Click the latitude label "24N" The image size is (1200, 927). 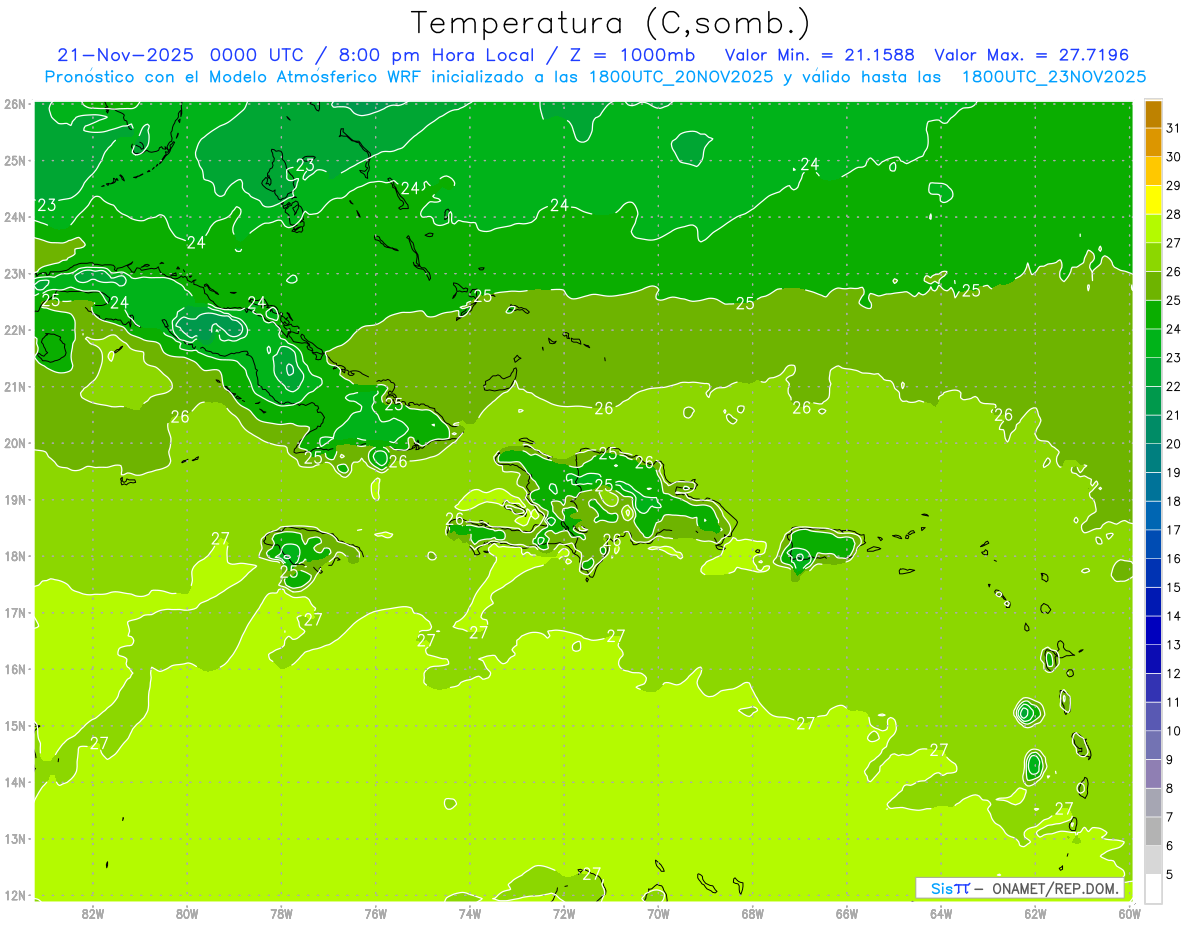tap(14, 217)
